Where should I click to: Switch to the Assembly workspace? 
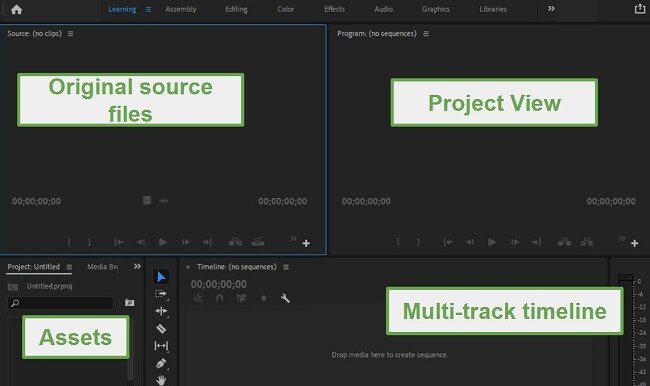[181, 9]
